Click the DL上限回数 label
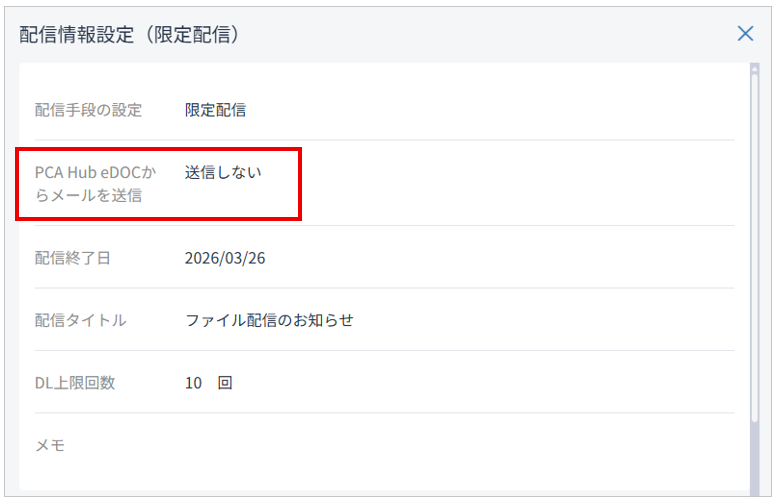Viewport: 777px width, 501px height. click(75, 383)
